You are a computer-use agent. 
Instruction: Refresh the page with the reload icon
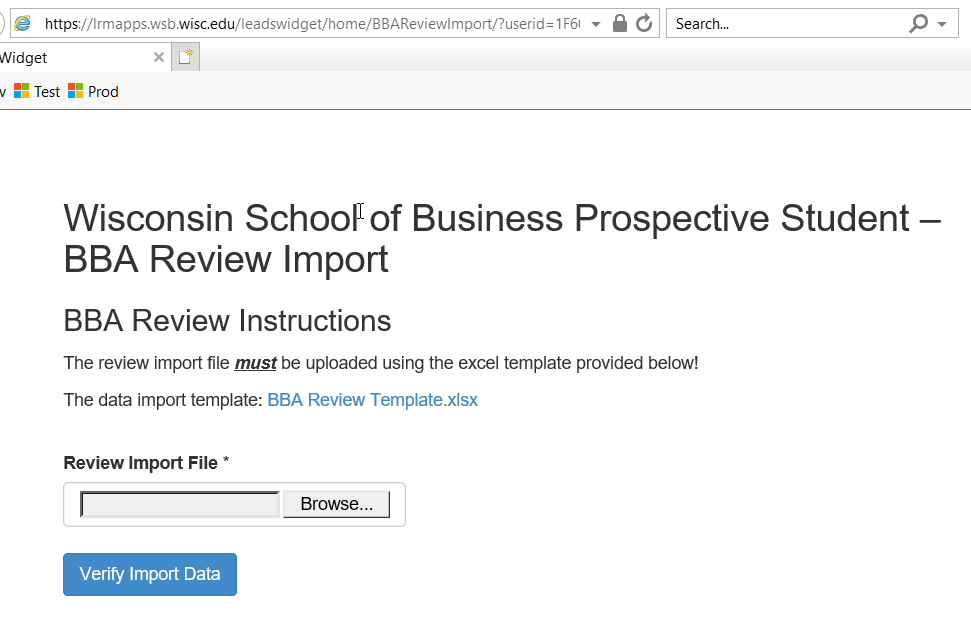coord(644,24)
